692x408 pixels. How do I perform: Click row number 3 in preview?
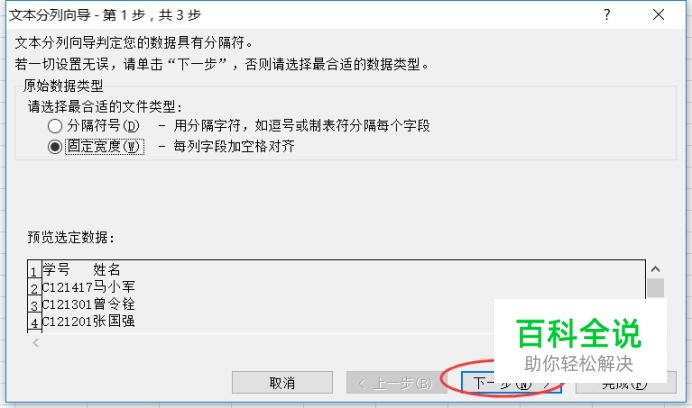[x=34, y=306]
